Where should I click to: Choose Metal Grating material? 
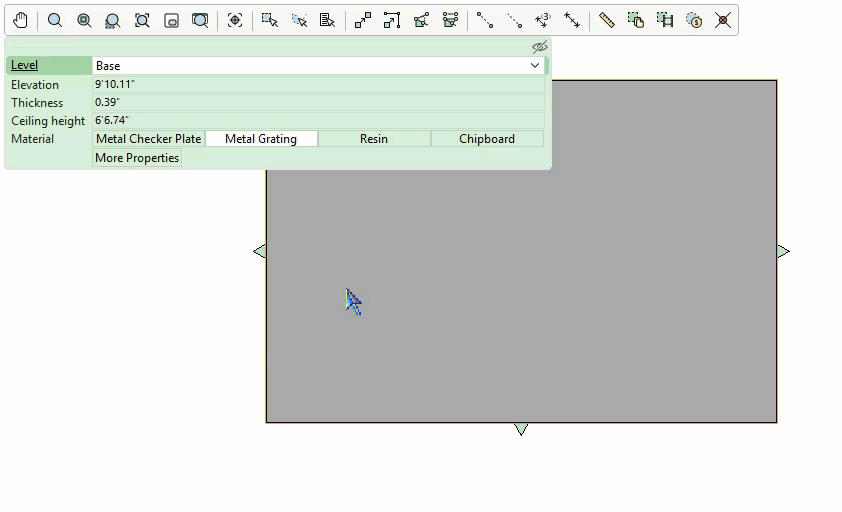click(x=261, y=139)
